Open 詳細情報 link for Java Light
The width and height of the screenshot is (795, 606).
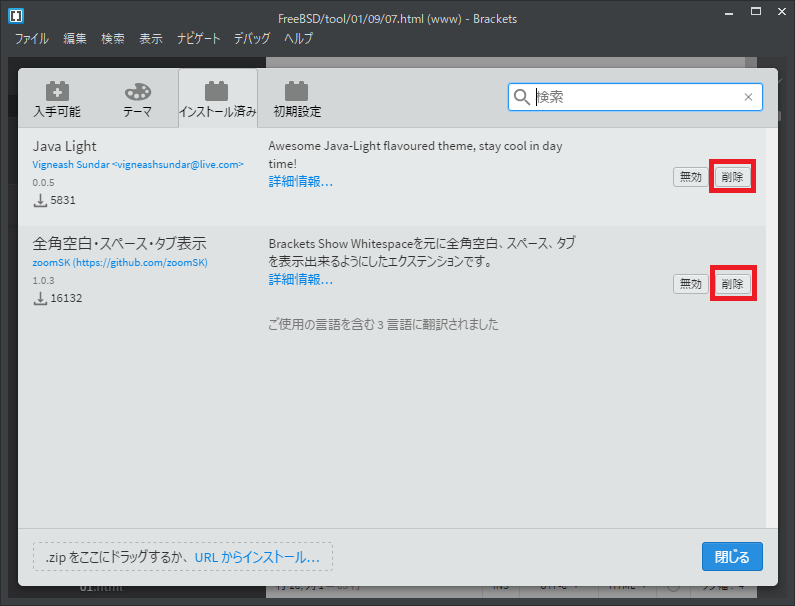[301, 182]
